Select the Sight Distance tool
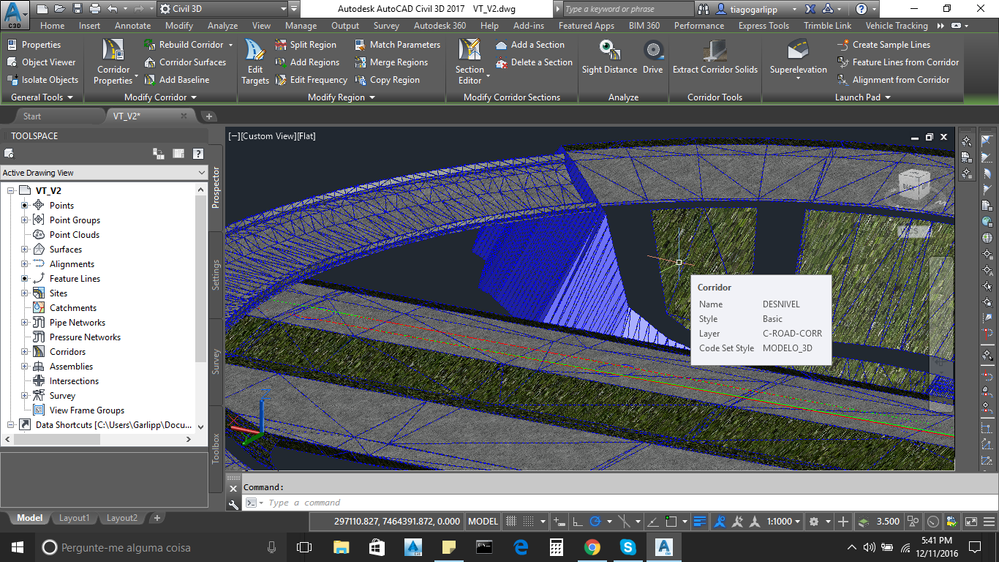 point(609,57)
